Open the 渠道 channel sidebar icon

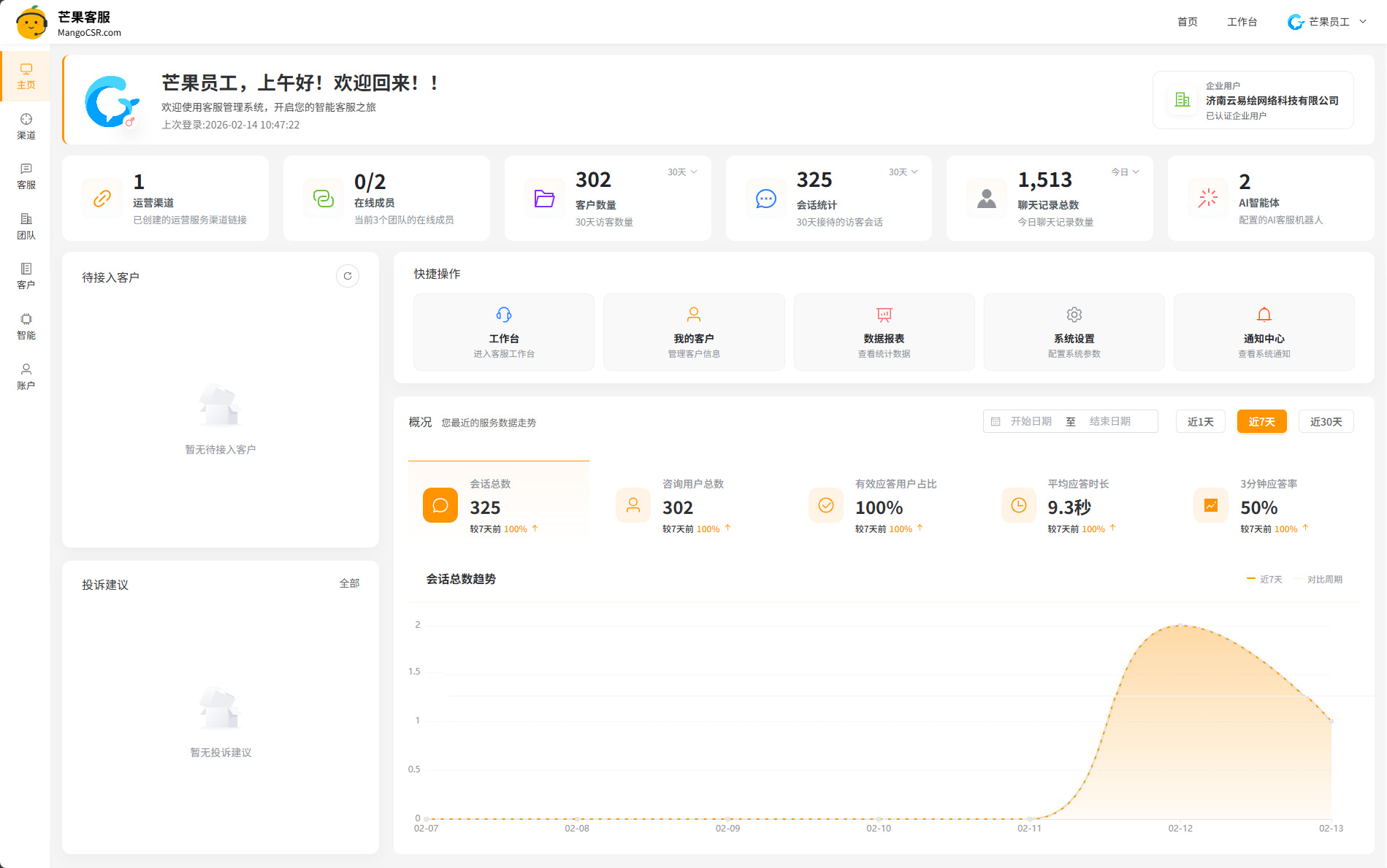[x=26, y=126]
